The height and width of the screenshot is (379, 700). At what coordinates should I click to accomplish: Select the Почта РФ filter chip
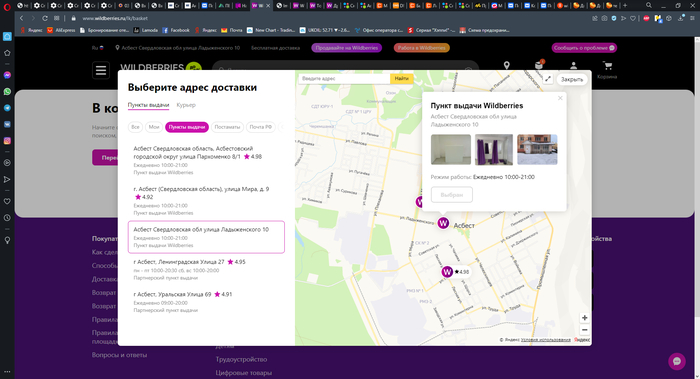260,127
